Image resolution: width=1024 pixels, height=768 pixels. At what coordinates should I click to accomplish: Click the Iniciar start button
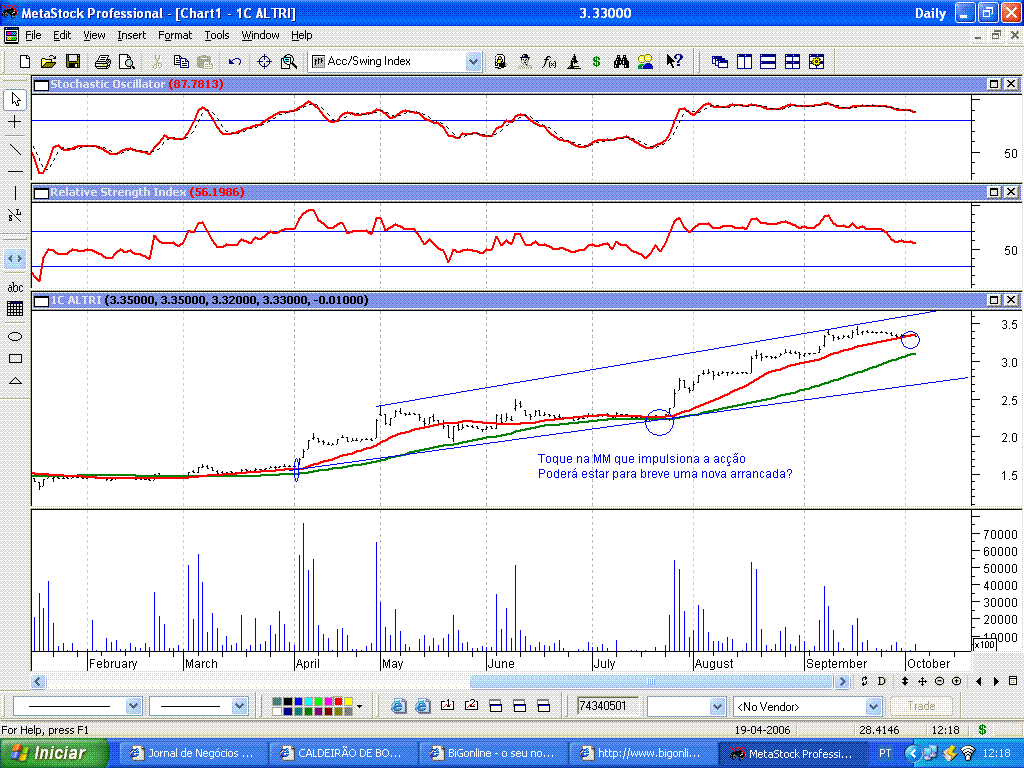[54, 753]
